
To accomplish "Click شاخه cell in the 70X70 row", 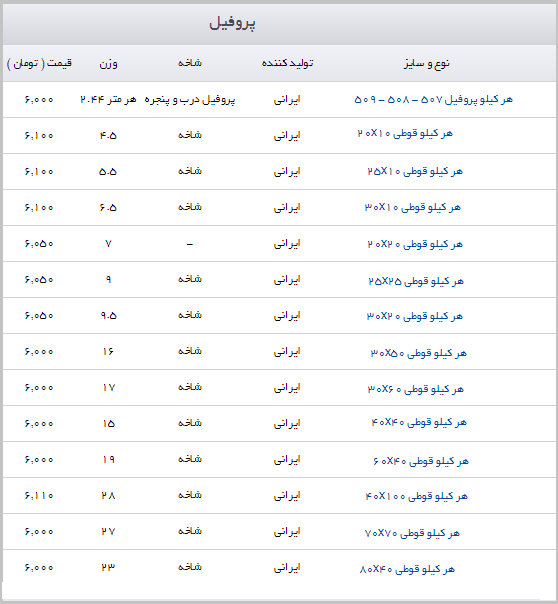I will coord(190,531).
